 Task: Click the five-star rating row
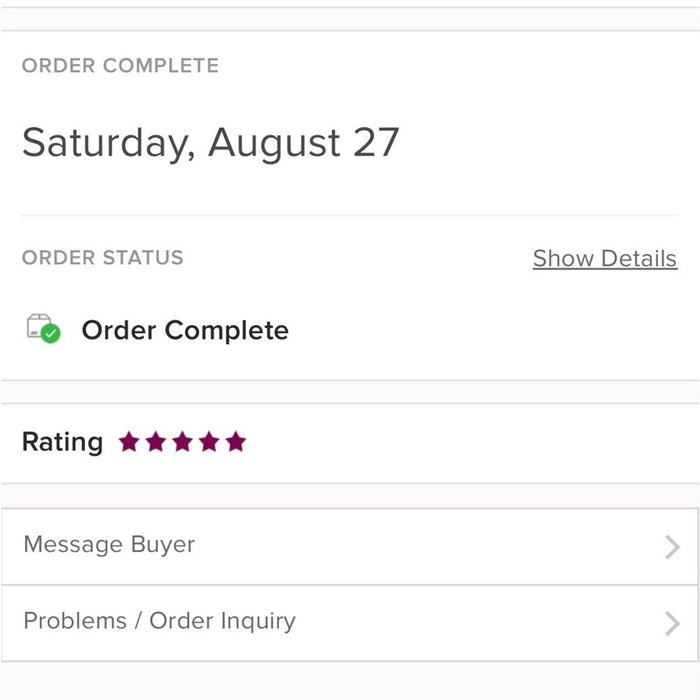coord(350,443)
